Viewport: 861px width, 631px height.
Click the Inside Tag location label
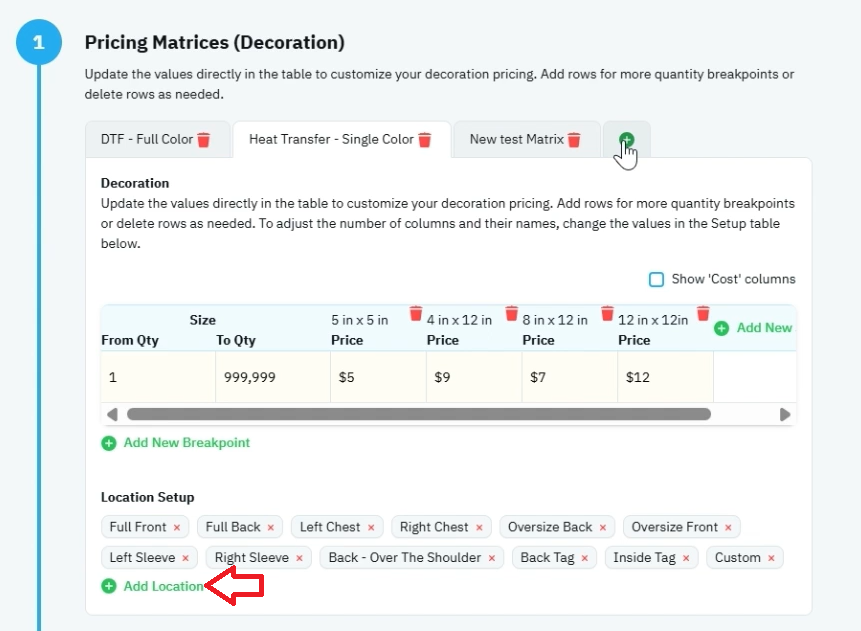tap(645, 558)
